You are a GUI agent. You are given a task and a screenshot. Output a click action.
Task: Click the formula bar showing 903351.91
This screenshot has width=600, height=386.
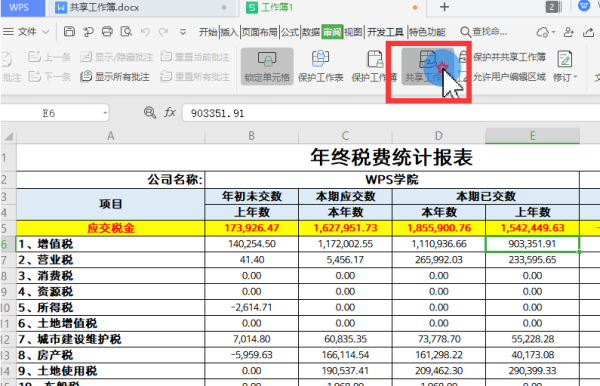pyautogui.click(x=391, y=113)
